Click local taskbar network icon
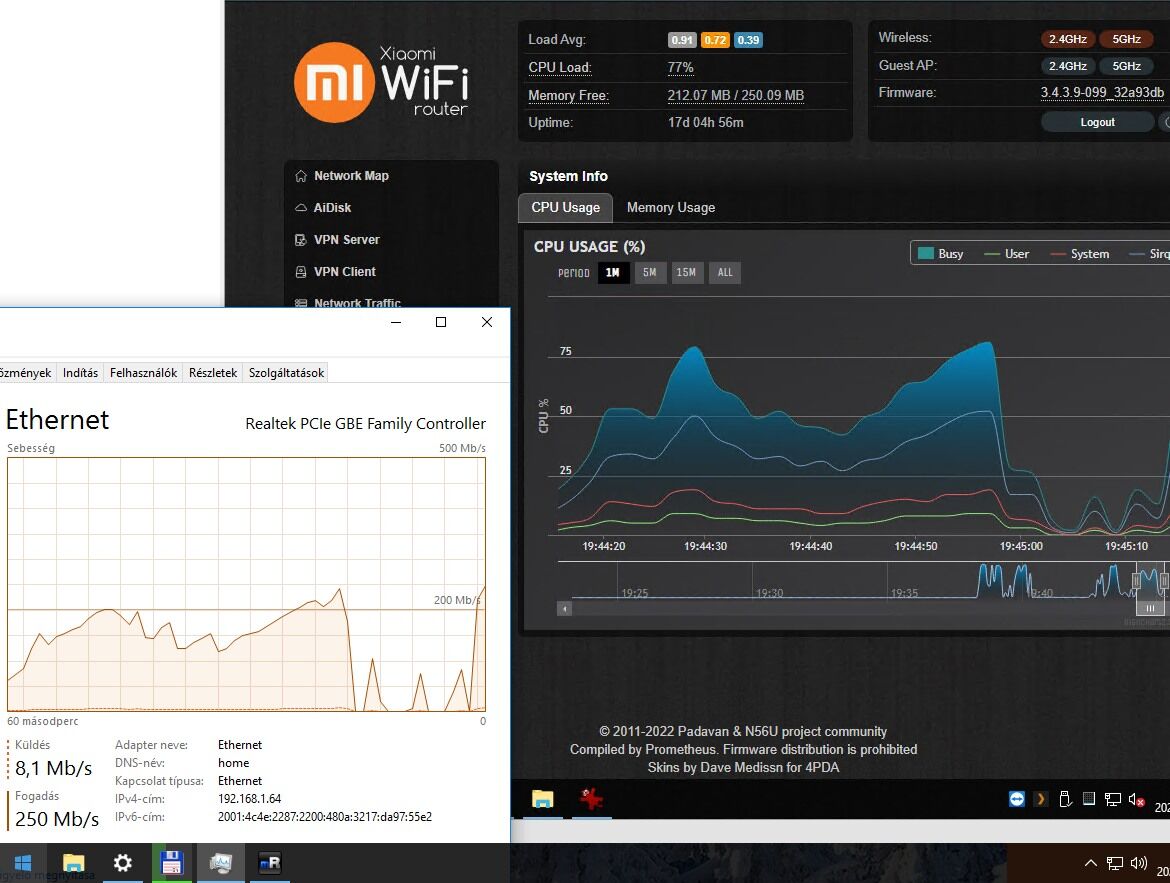This screenshot has width=1170, height=883. point(1115,864)
